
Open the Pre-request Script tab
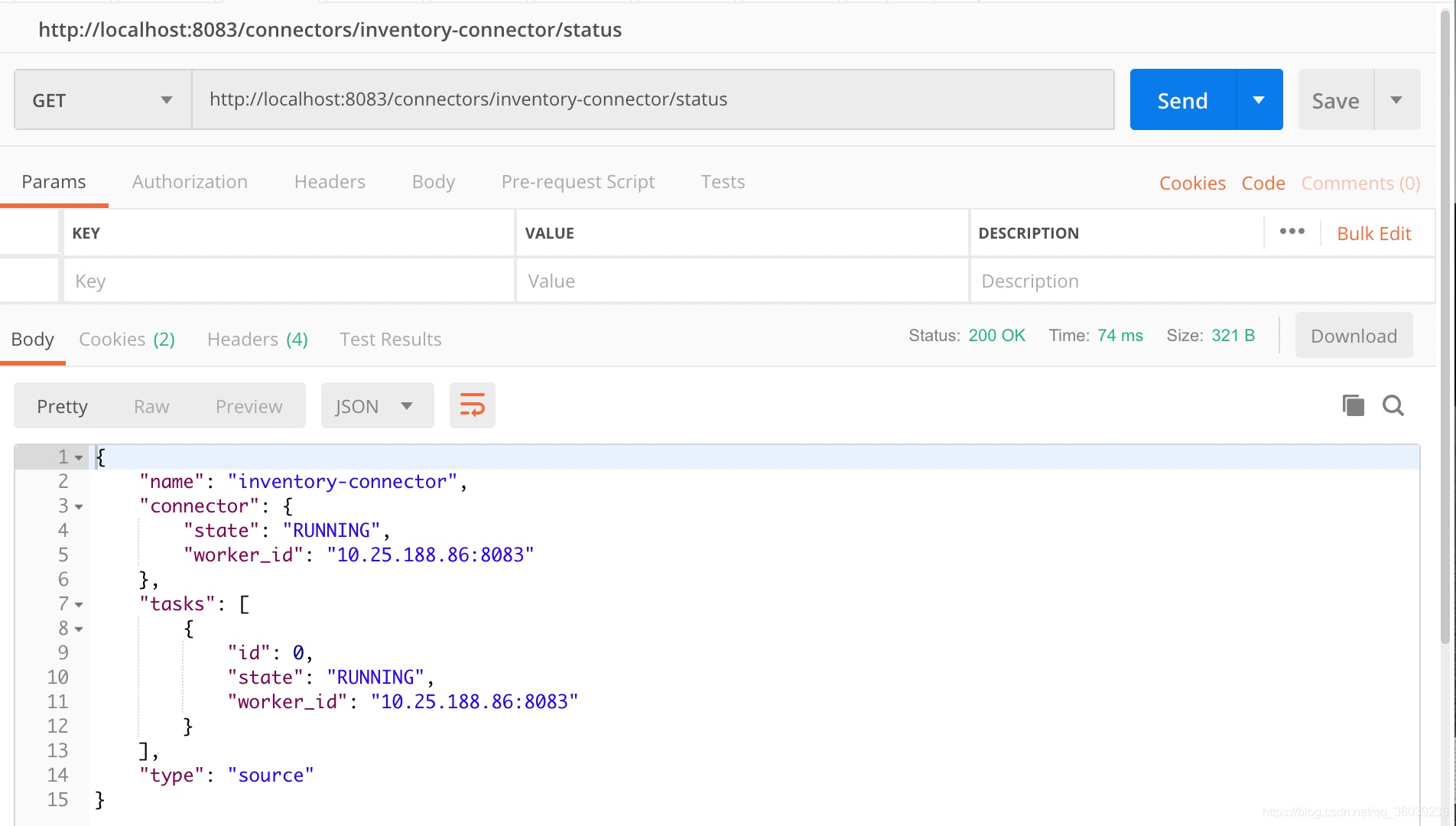(578, 182)
